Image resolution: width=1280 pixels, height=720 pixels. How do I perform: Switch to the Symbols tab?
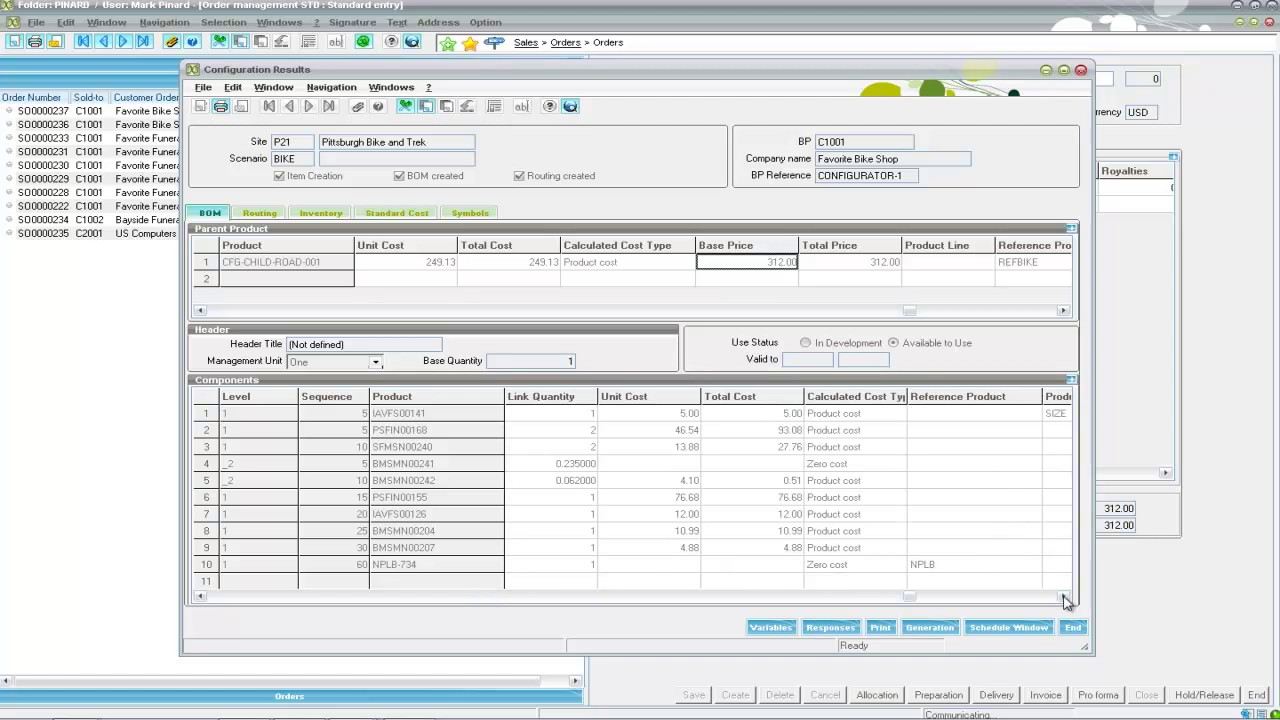point(470,213)
